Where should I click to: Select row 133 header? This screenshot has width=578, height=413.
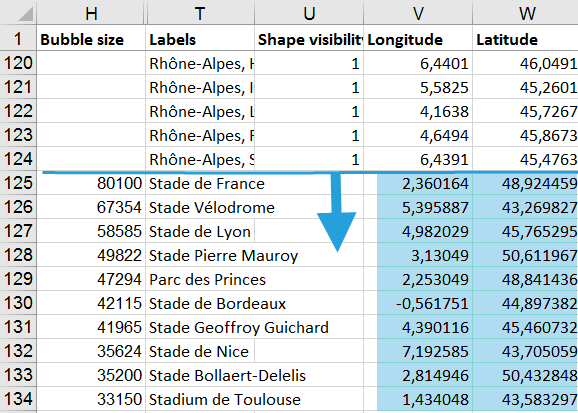[x=18, y=375]
